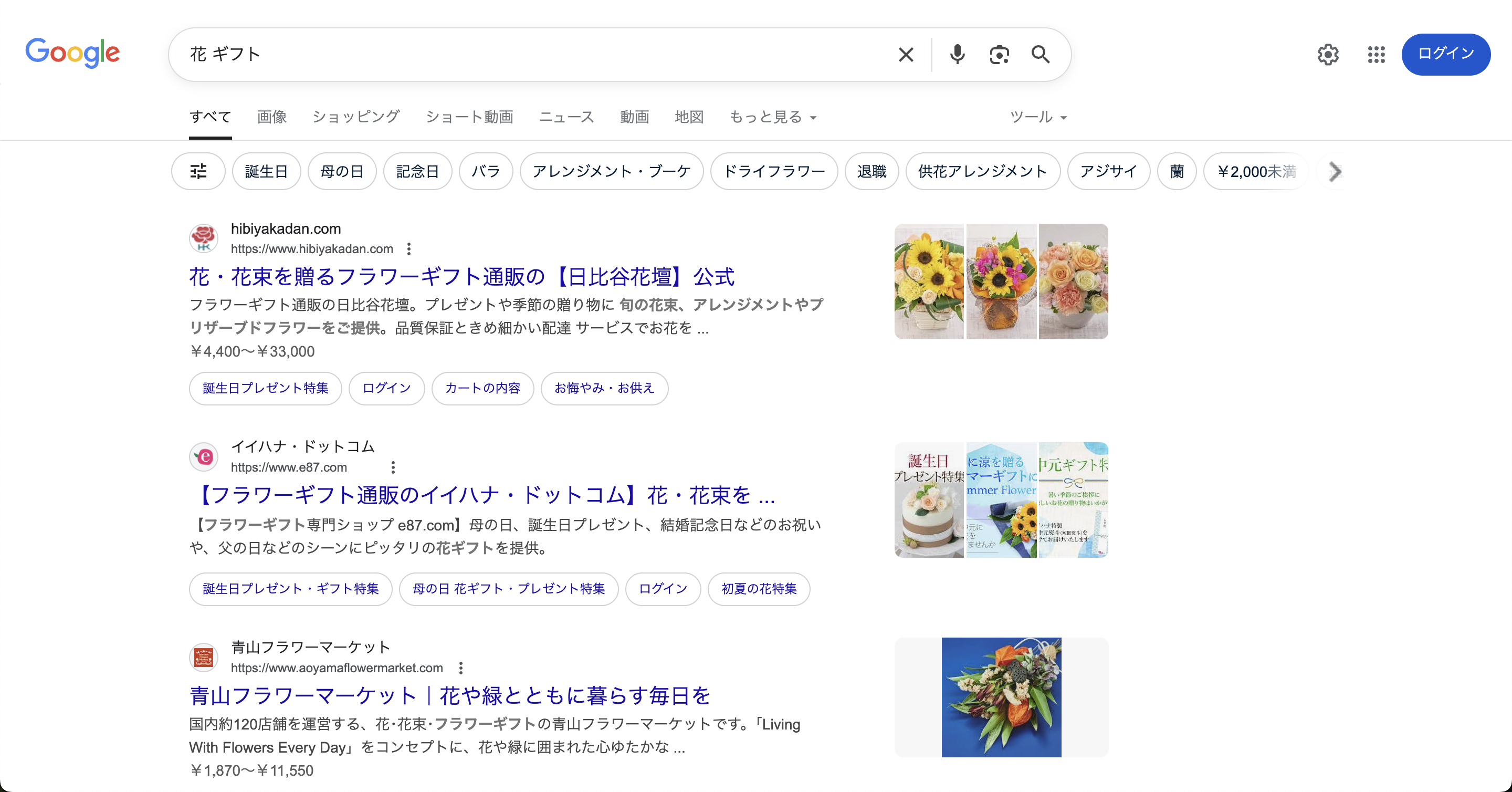
Task: Open more options dots next to e87.com URL
Action: 393,467
